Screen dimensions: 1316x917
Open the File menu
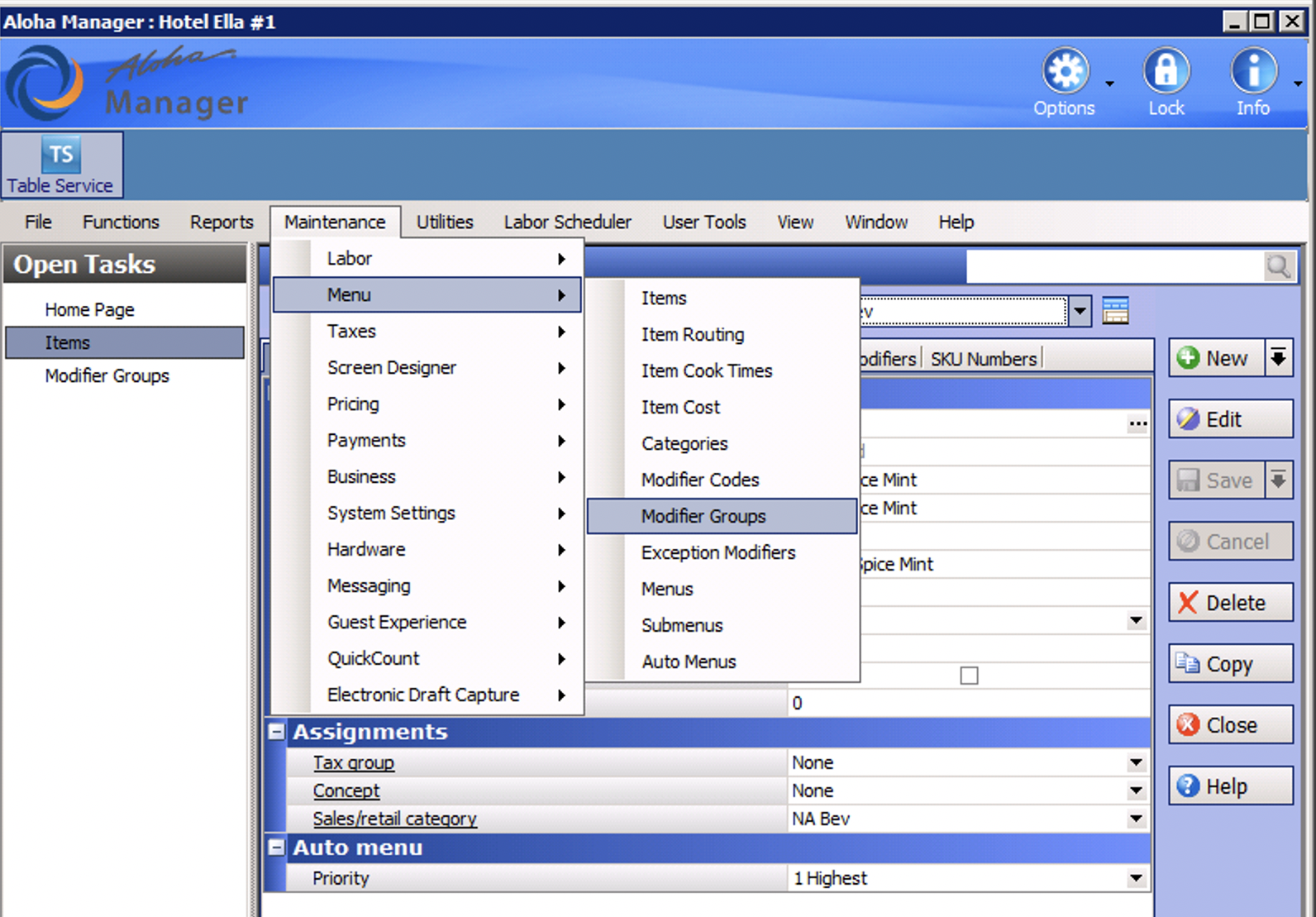click(x=38, y=222)
